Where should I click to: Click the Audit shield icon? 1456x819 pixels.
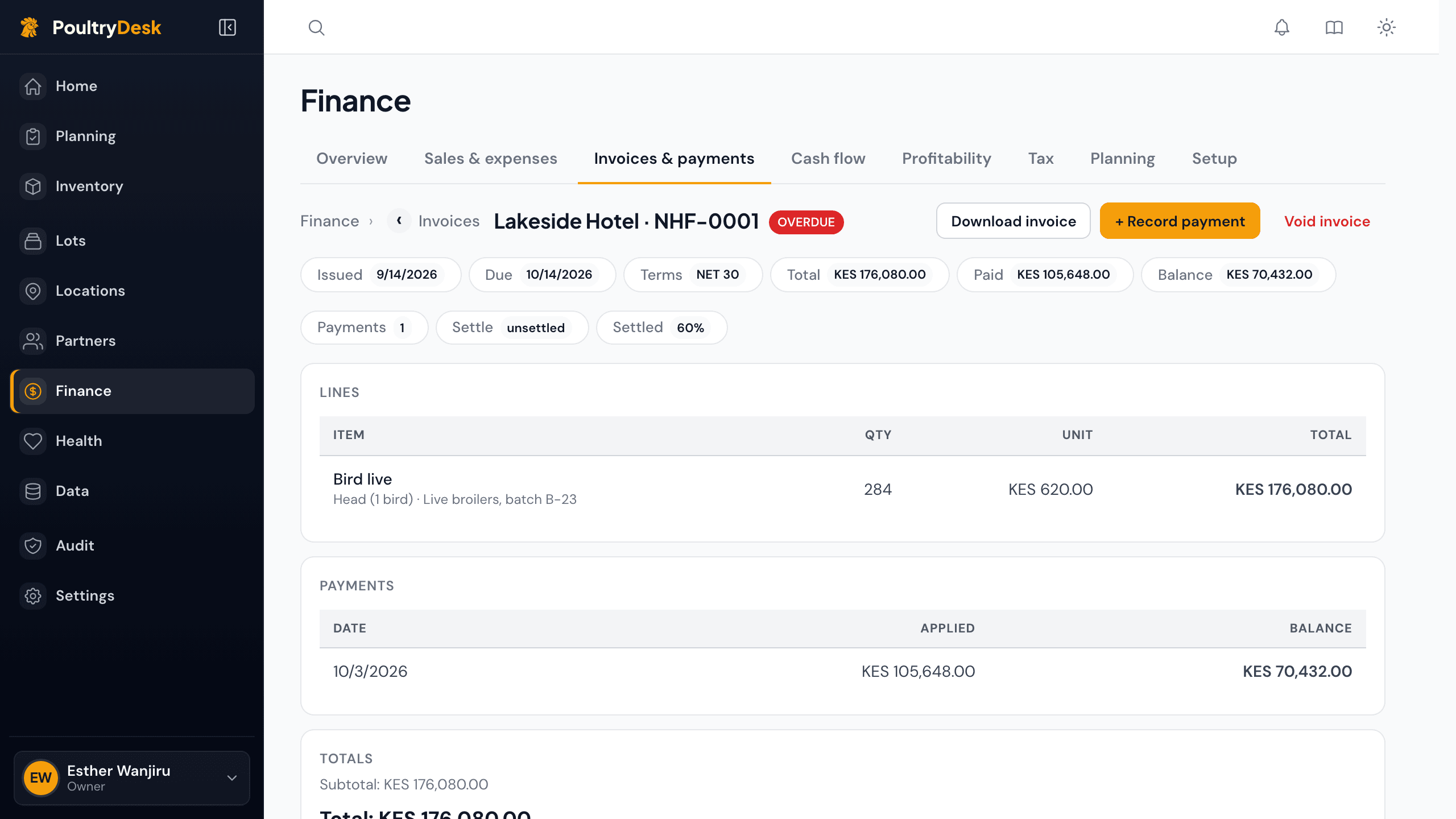33,546
